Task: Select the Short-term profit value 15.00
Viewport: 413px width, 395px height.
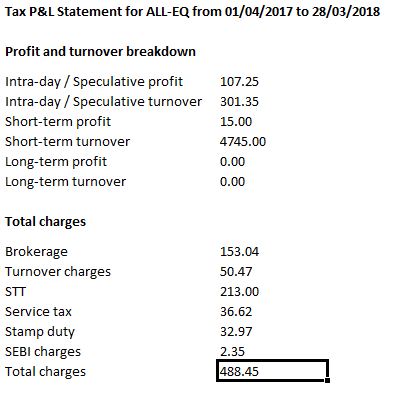Action: point(236,122)
